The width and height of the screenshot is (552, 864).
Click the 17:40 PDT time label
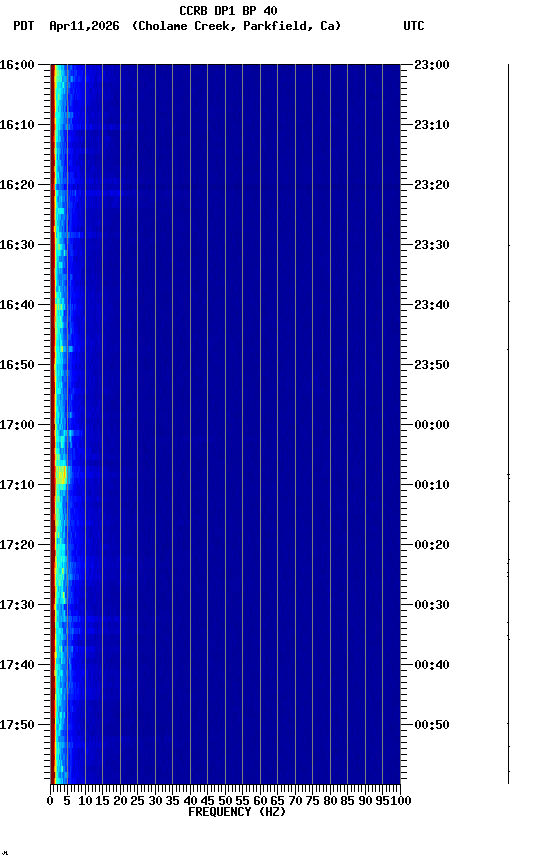[17, 665]
